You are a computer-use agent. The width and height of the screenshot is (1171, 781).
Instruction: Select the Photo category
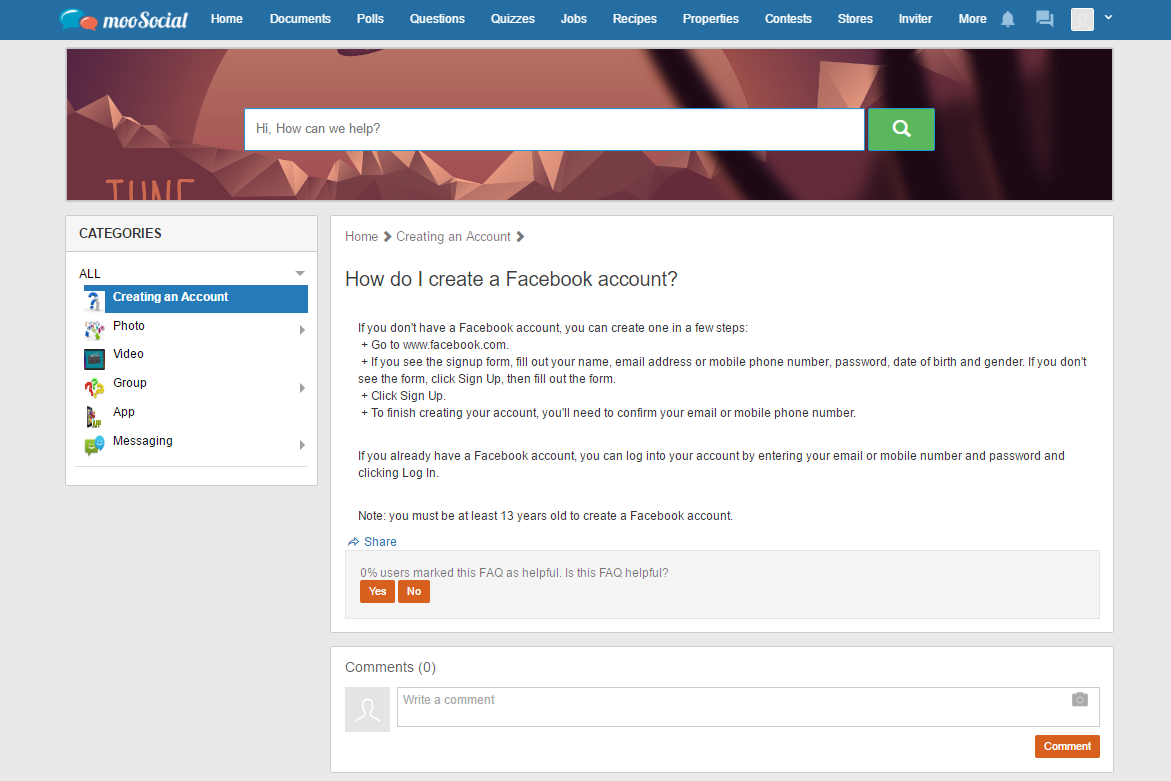(x=128, y=326)
